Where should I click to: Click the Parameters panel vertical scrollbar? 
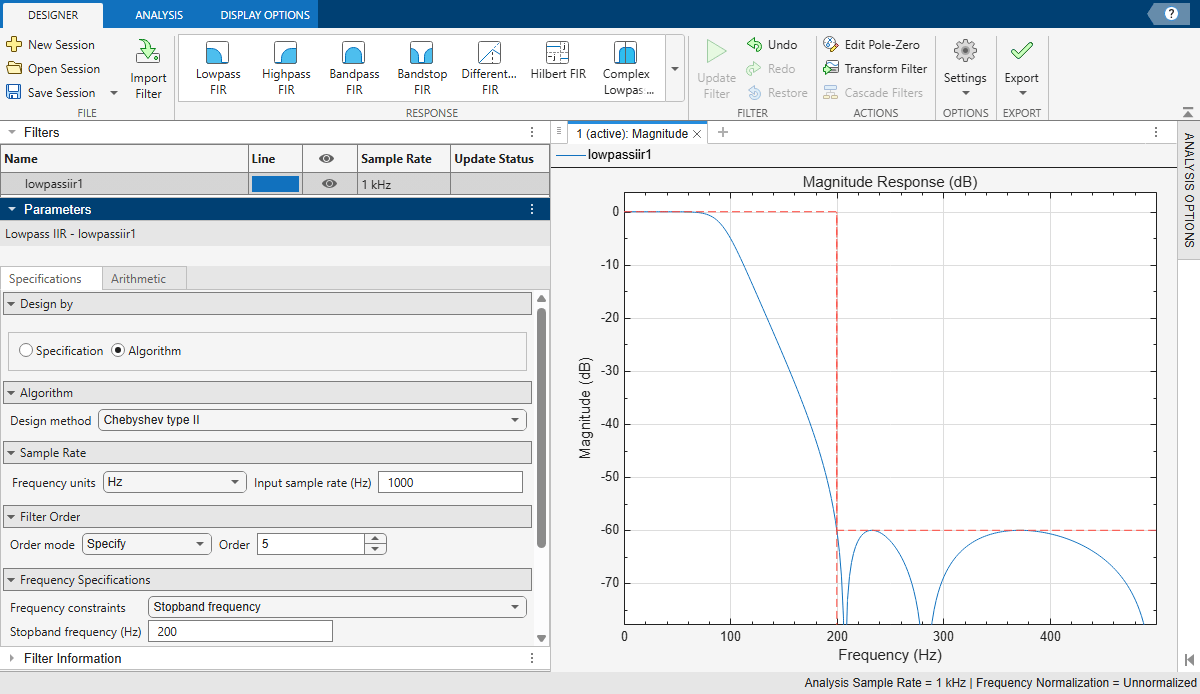pos(541,428)
